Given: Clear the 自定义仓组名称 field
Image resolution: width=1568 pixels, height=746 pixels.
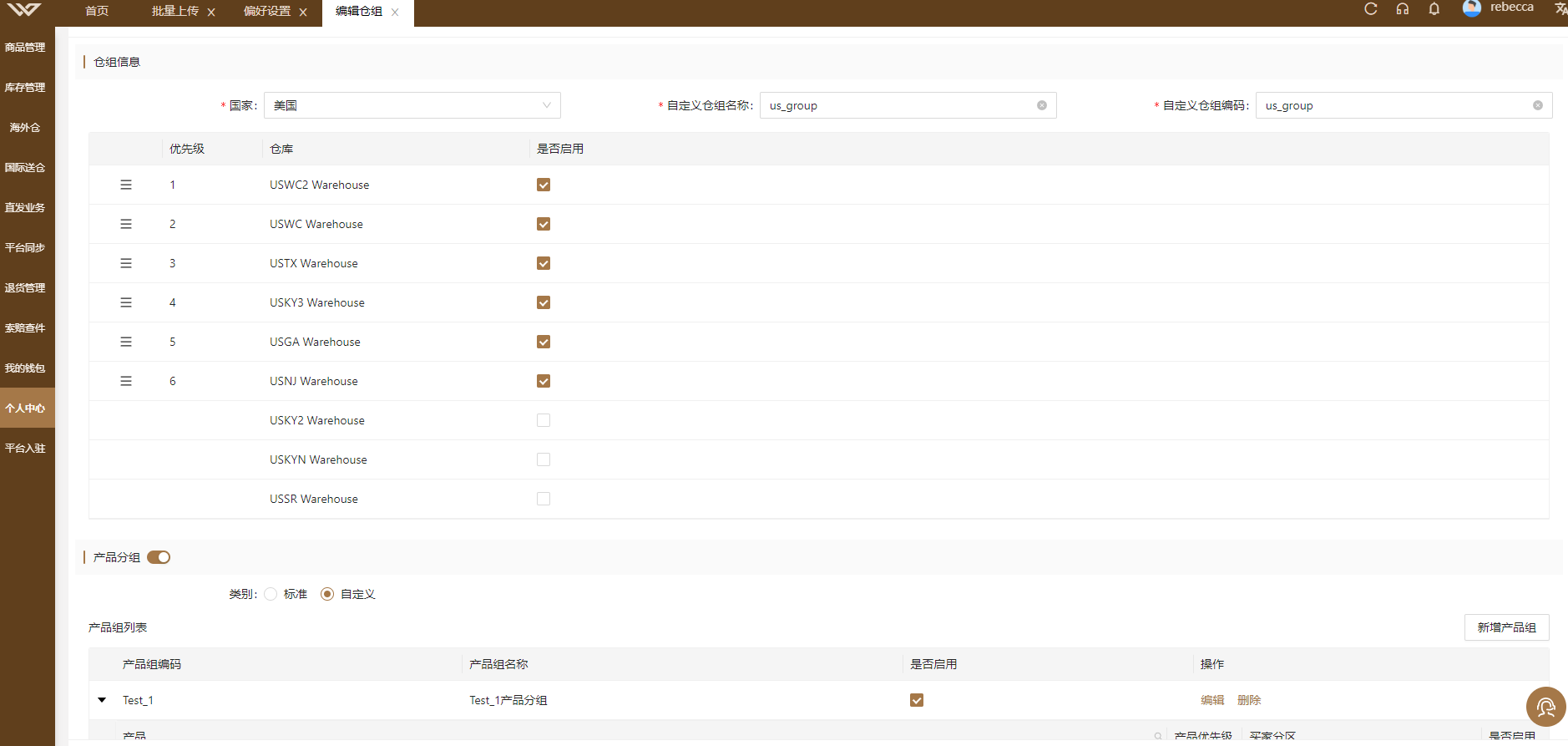Looking at the screenshot, I should (1042, 105).
